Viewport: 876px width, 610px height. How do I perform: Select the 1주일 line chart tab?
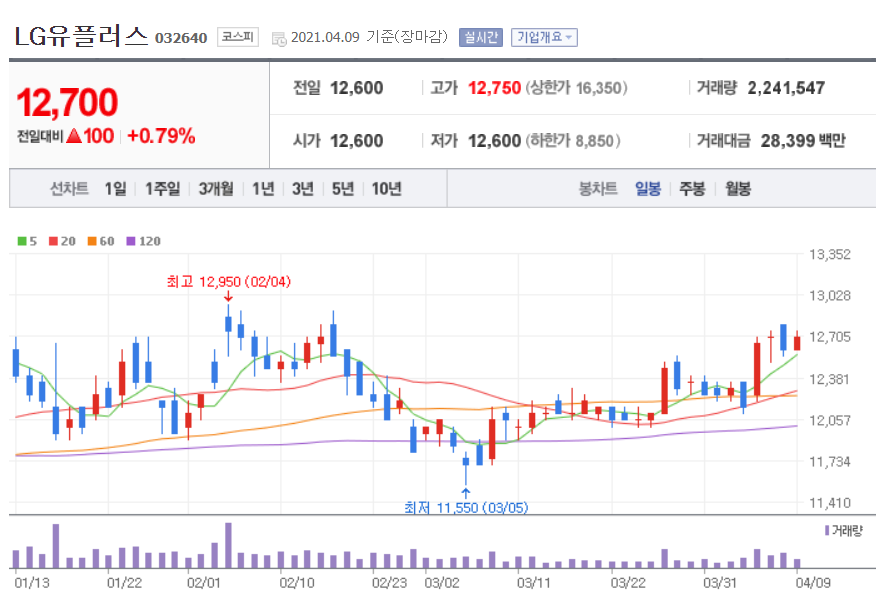[x=163, y=189]
